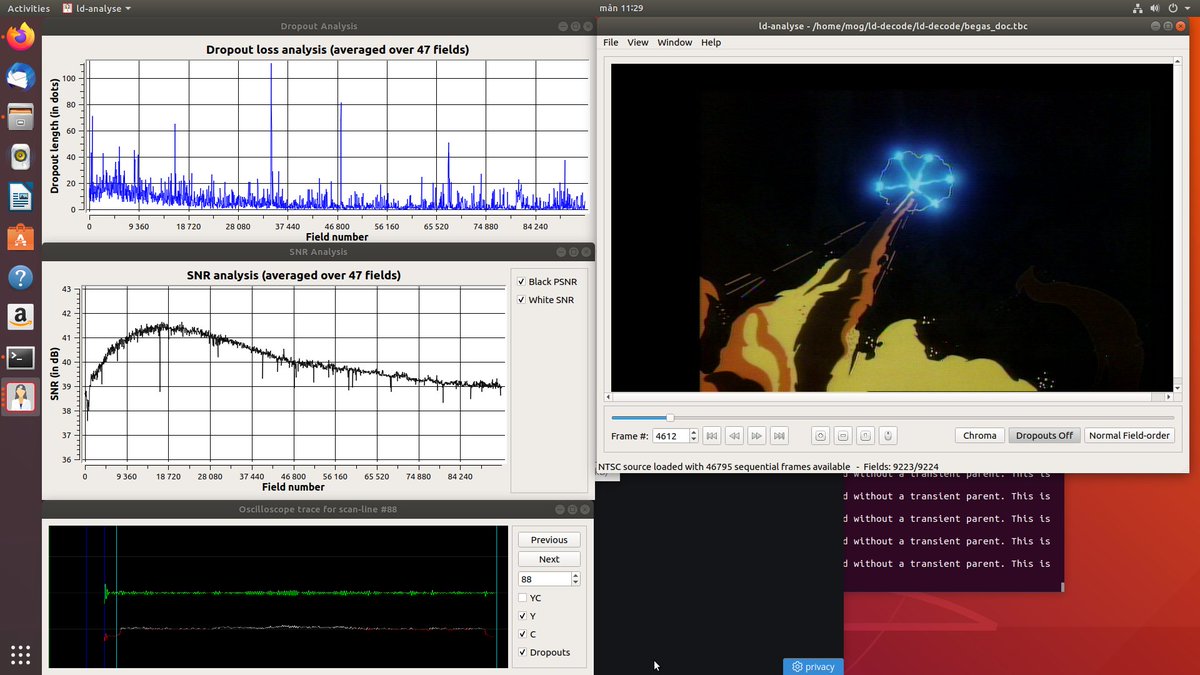Show applications grid

pos(21,655)
